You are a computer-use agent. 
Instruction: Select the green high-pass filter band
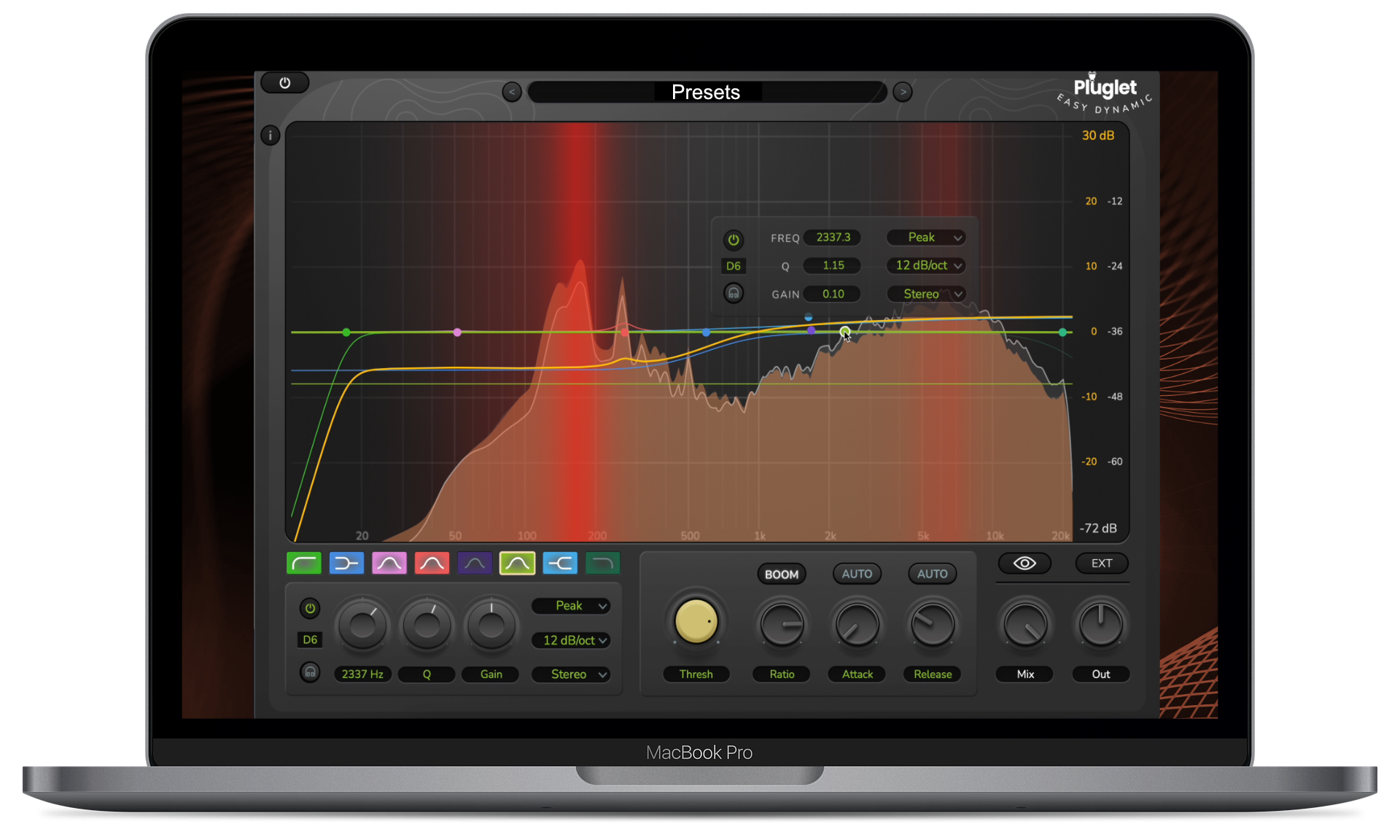click(304, 563)
